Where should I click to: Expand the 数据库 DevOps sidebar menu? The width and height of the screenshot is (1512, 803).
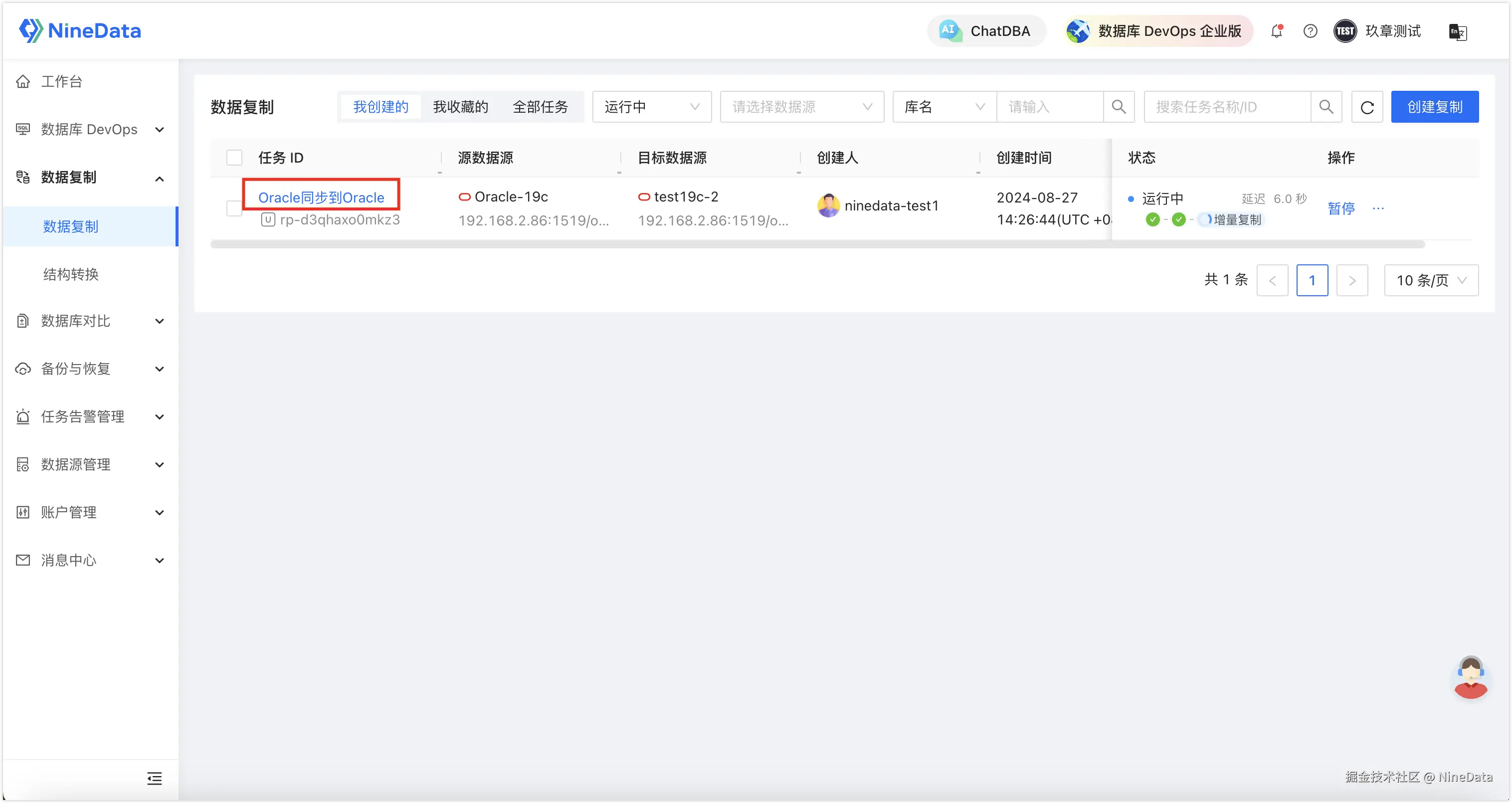coord(90,129)
